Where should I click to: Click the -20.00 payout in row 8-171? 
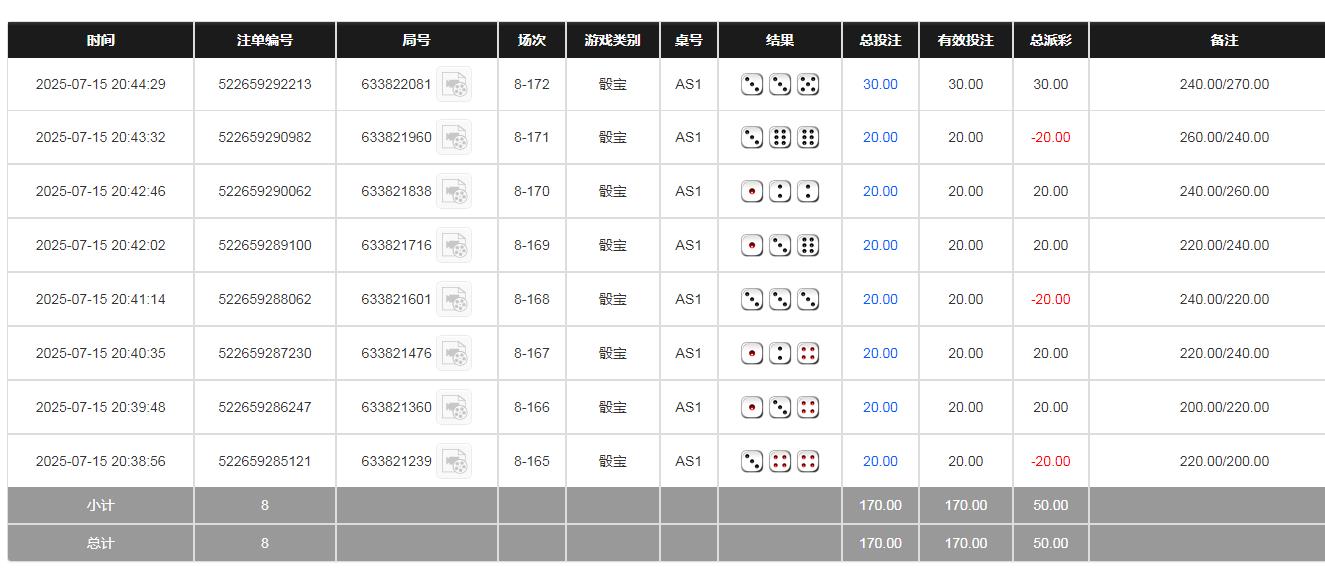pyautogui.click(x=1050, y=138)
